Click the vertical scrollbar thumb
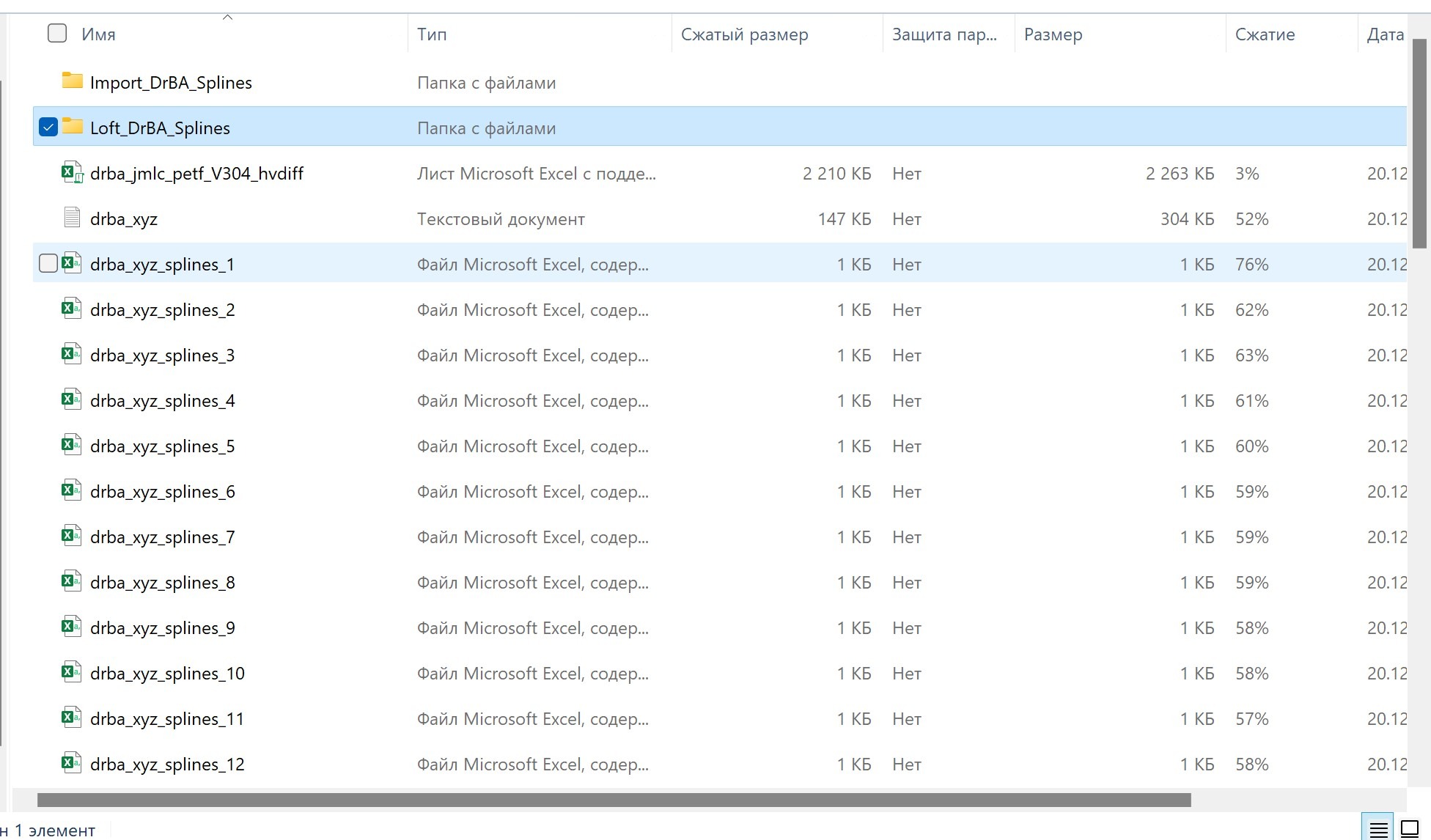This screenshot has height=840, width=1431. (x=1420, y=143)
